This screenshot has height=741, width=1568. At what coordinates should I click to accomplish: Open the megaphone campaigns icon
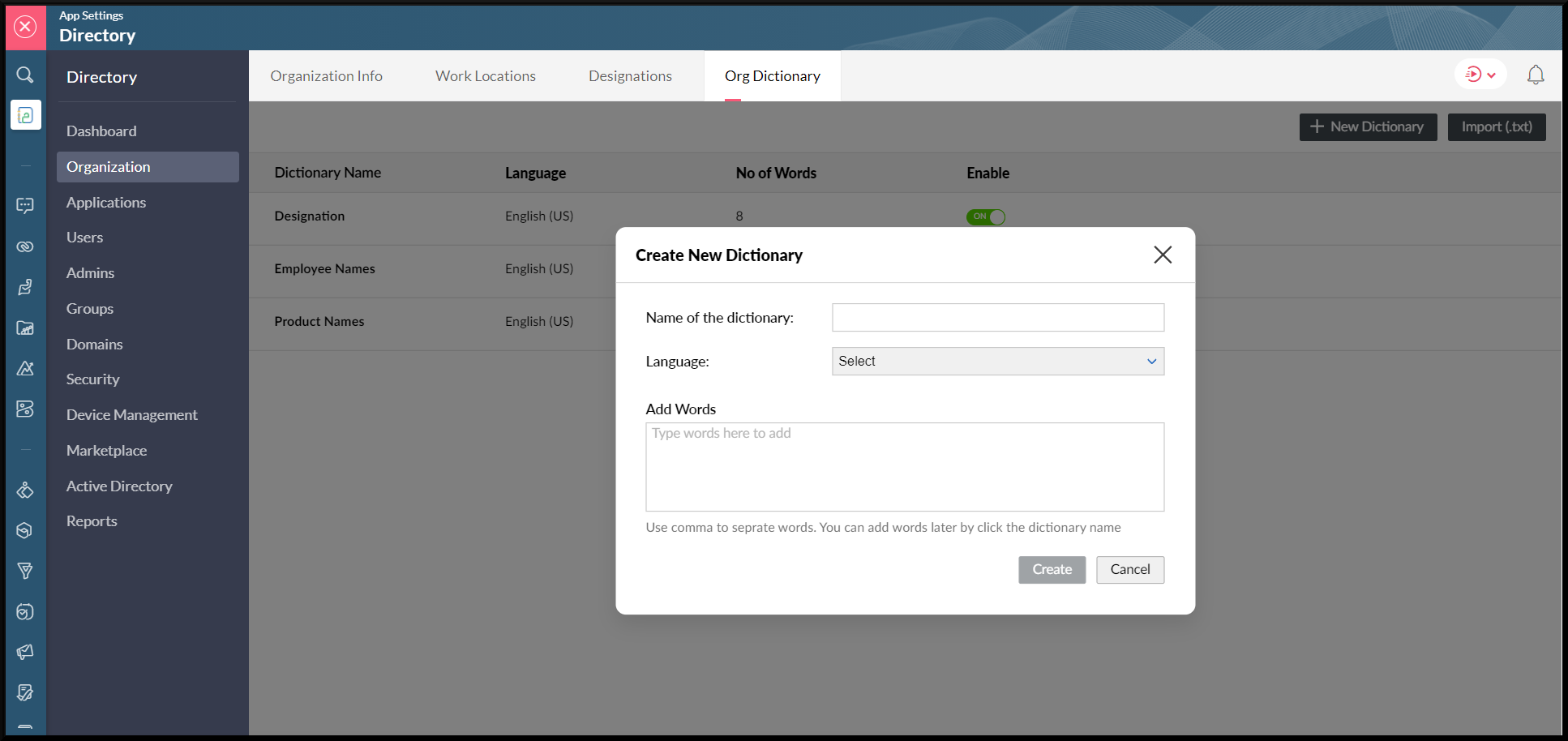[25, 652]
